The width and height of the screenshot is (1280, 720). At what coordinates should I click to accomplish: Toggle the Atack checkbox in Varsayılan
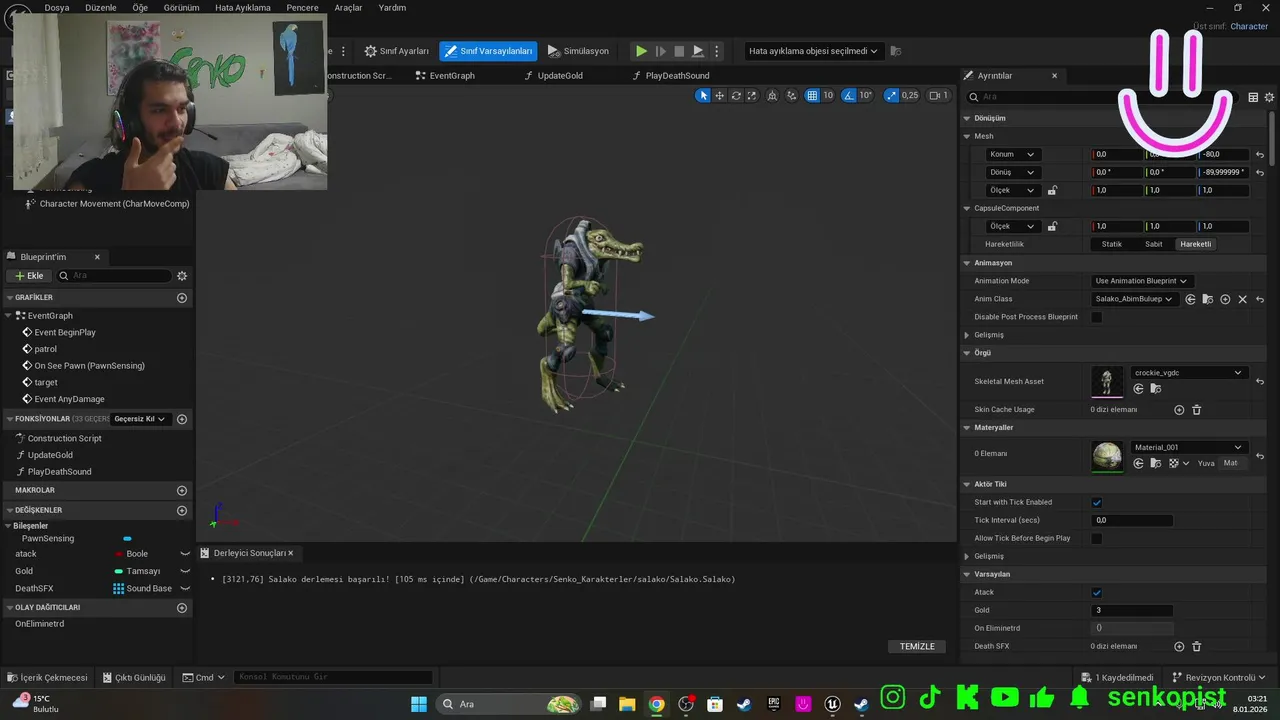1097,592
